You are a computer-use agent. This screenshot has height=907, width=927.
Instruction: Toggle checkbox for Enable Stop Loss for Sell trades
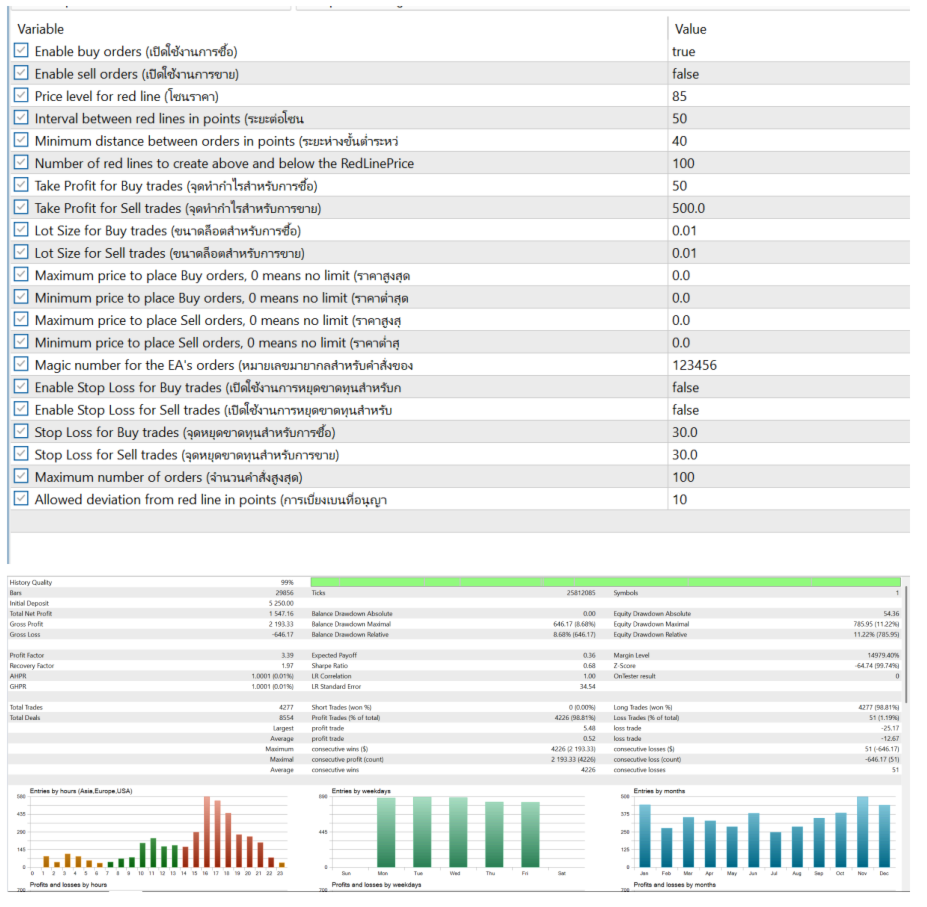click(x=21, y=409)
